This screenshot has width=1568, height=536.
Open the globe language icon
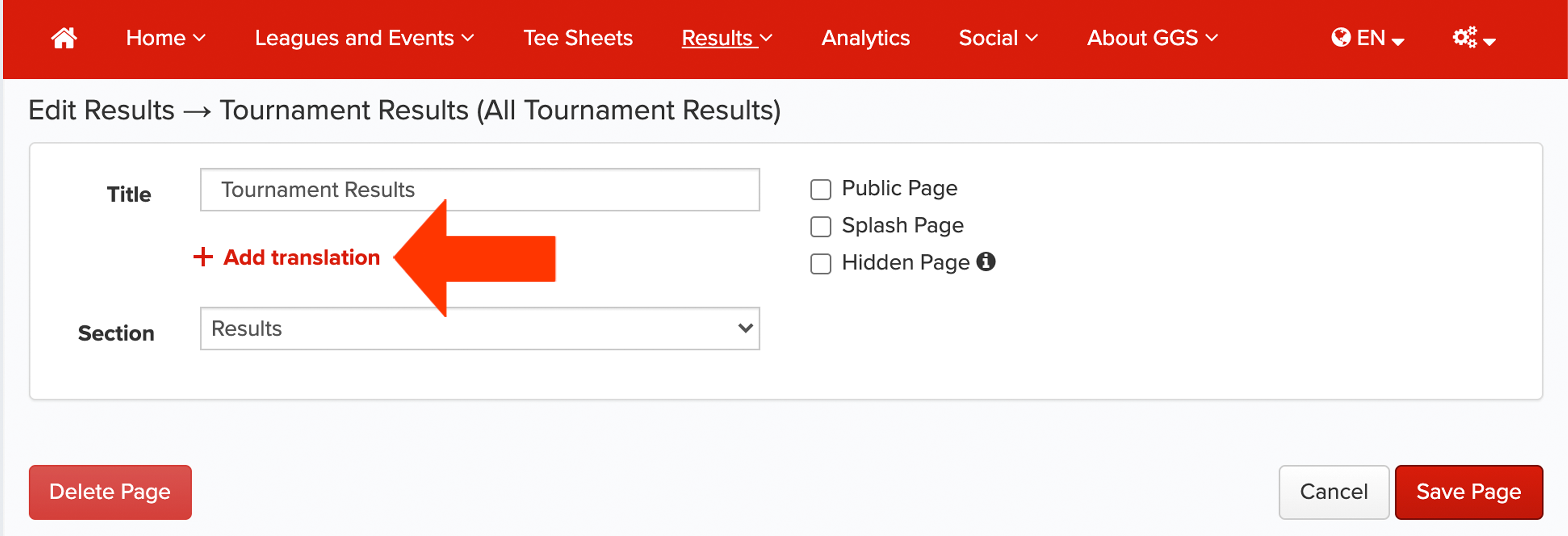coord(1340,38)
